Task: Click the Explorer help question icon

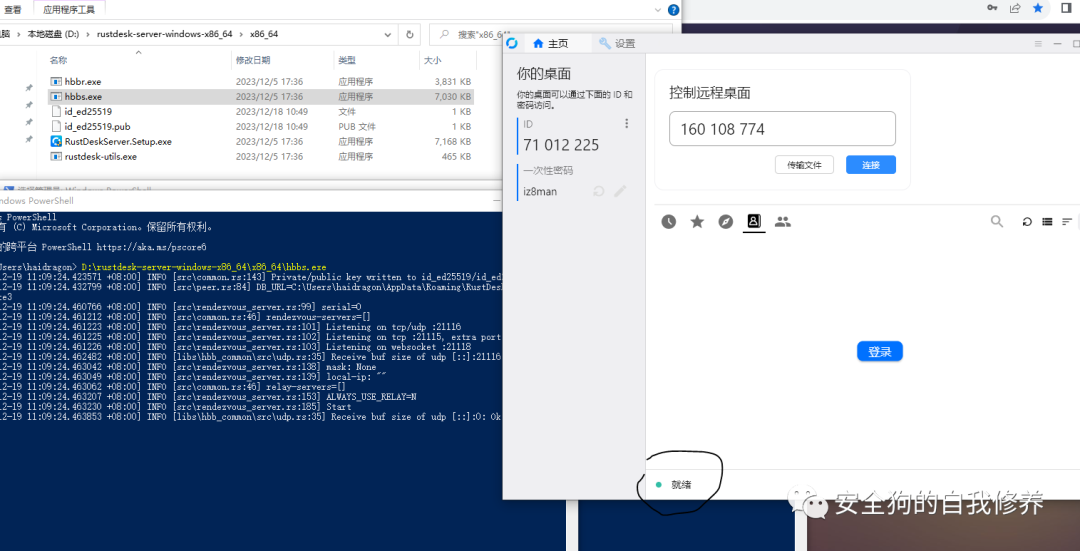Action: click(x=673, y=10)
